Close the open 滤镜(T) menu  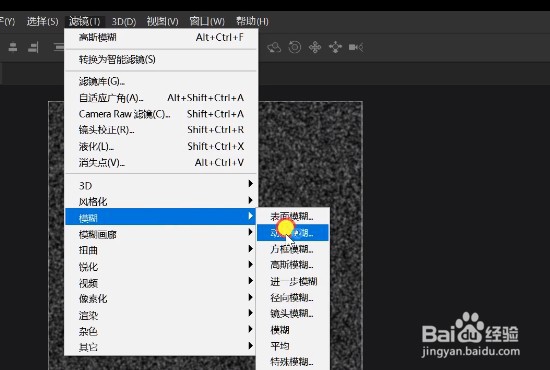85,21
